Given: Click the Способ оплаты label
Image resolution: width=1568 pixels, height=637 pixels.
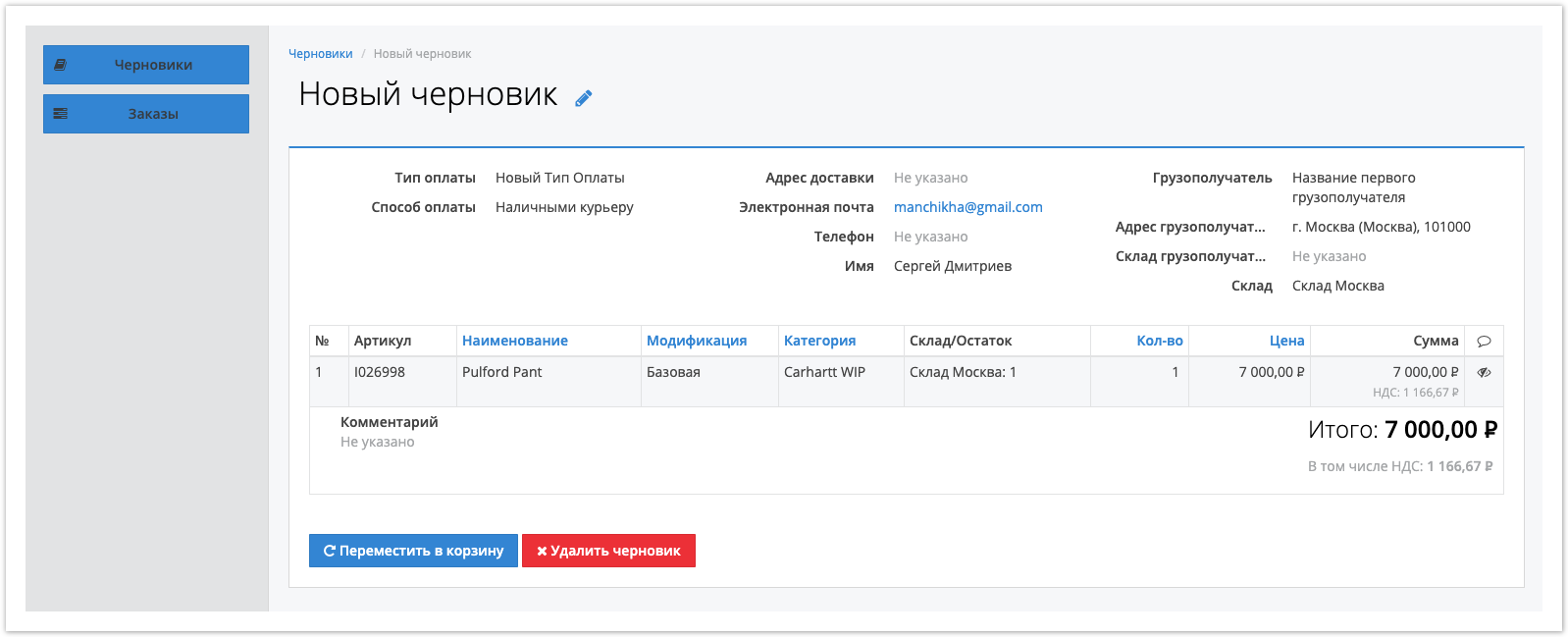Looking at the screenshot, I should coord(423,207).
